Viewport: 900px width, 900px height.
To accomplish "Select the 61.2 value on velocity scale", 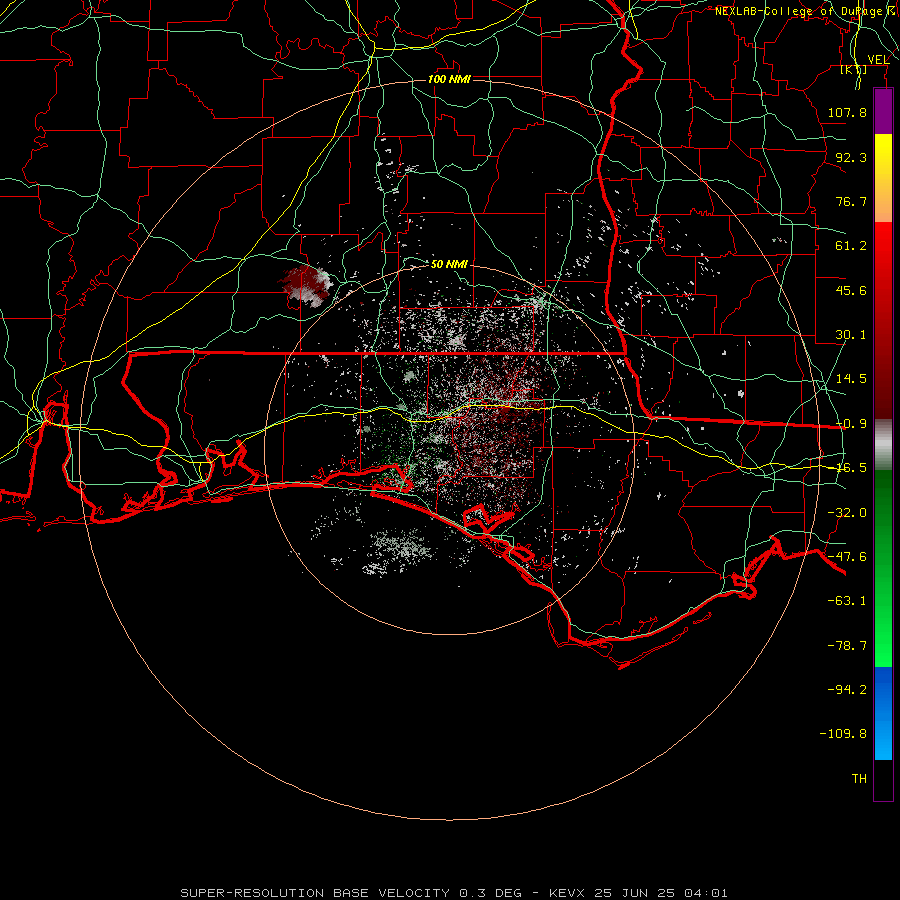I will 851,246.
